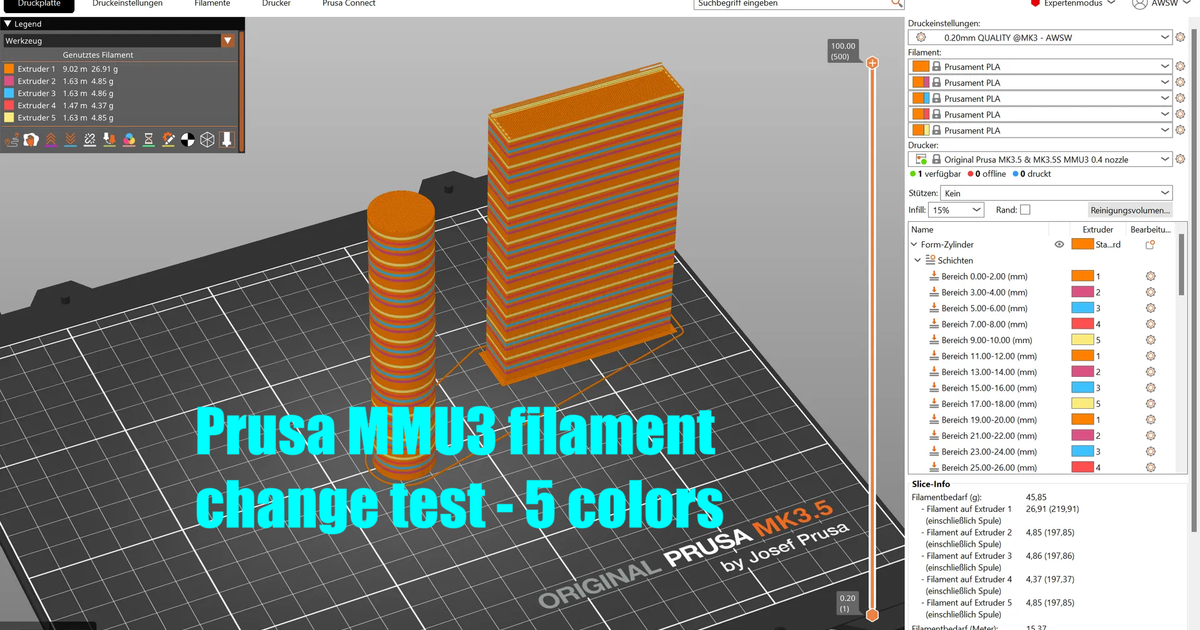Enable shells view with the black-white sphere icon
1200x630 pixels.
pos(188,139)
